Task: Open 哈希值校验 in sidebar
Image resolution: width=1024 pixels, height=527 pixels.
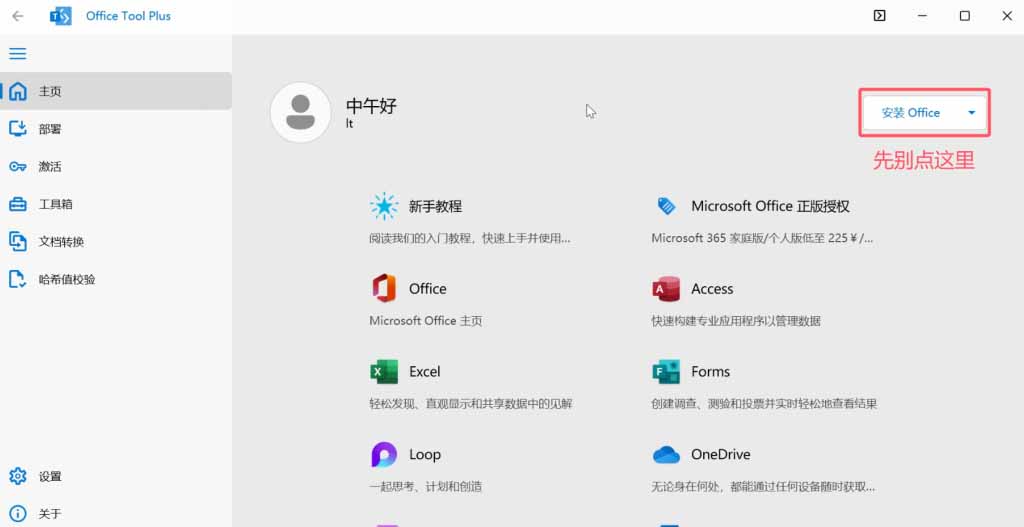Action: pyautogui.click(x=116, y=279)
